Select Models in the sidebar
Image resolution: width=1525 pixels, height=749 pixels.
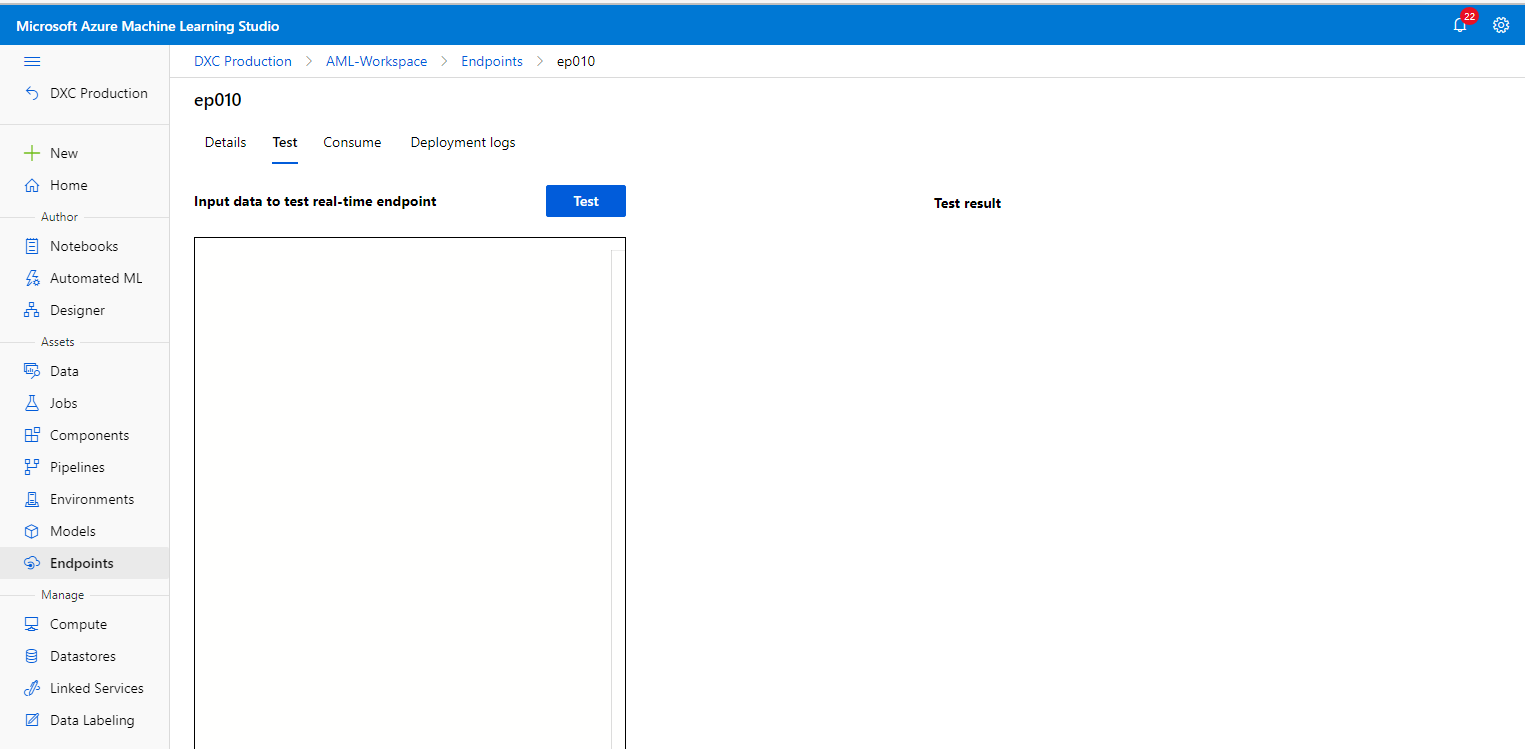click(73, 531)
